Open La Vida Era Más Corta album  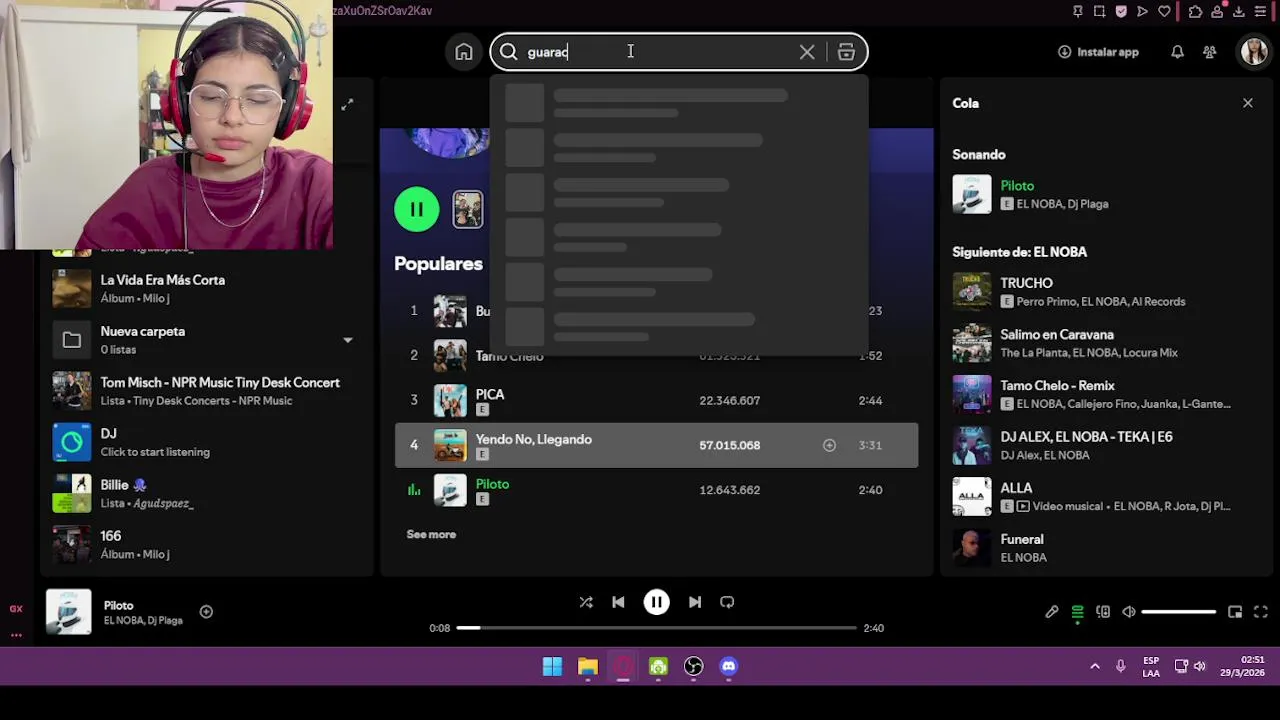pos(205,289)
